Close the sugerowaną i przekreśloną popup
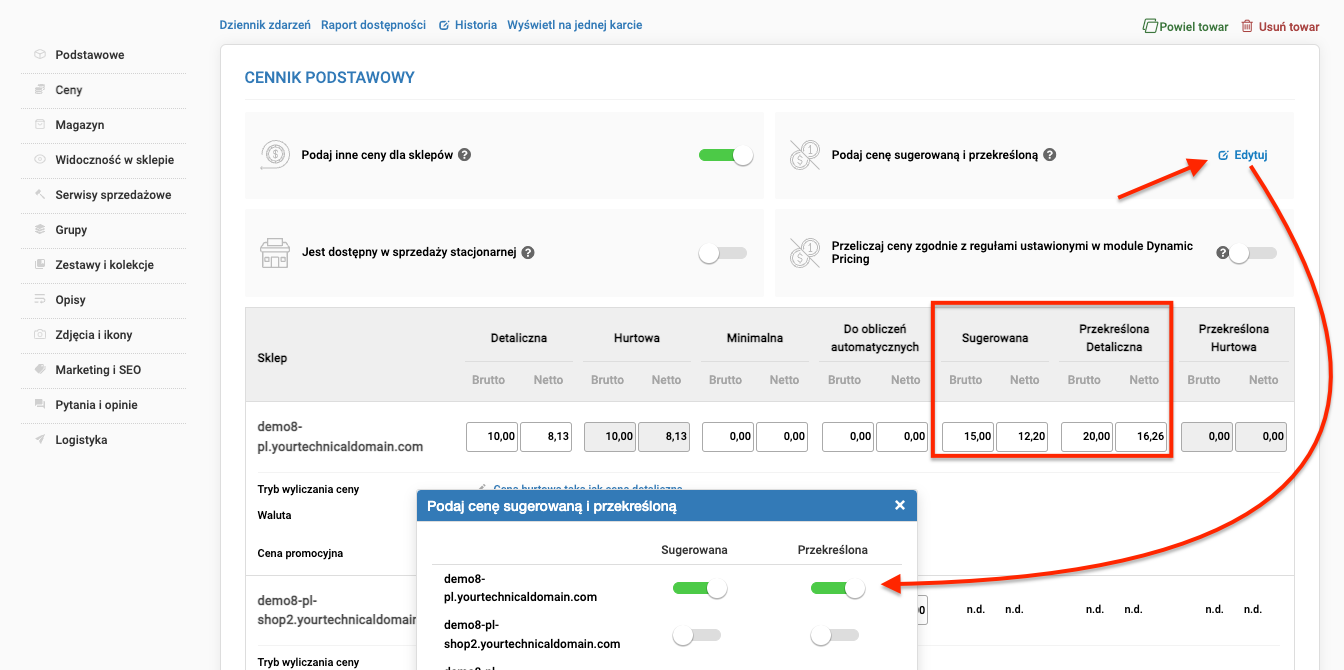1344x670 pixels. 900,506
